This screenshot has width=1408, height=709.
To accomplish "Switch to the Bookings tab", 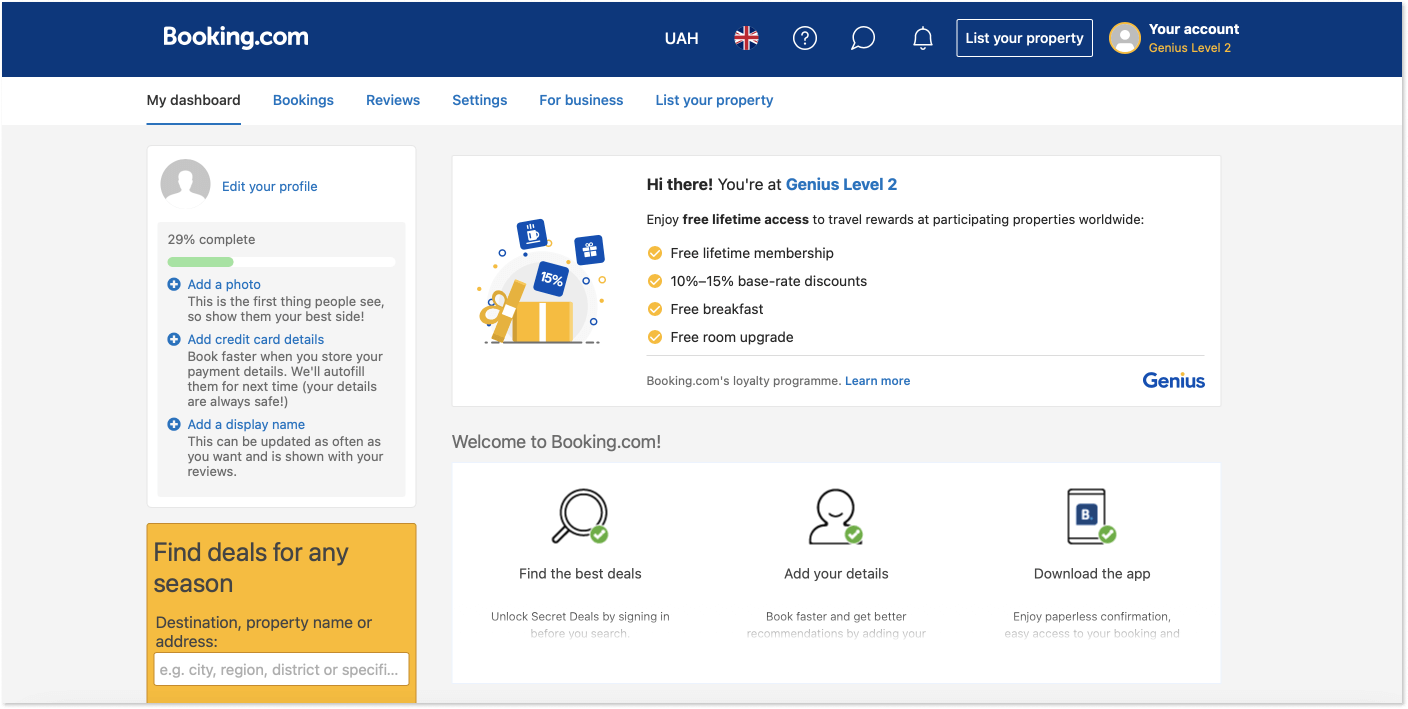I will 303,100.
